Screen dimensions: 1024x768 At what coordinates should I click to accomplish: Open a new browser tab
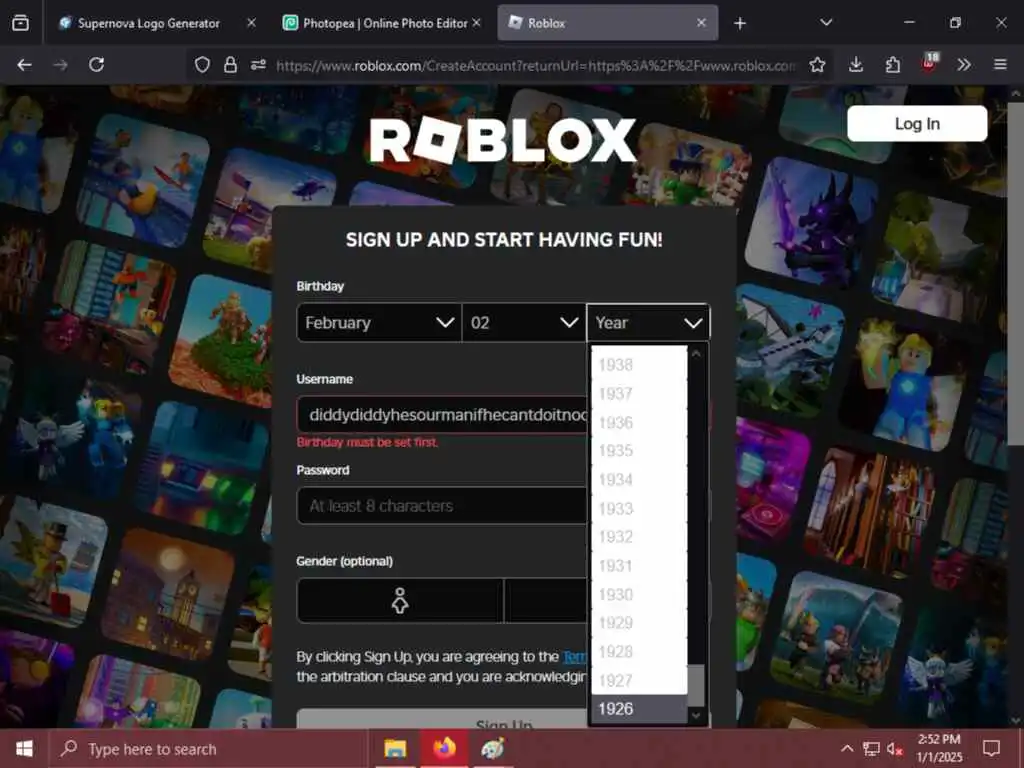740,24
